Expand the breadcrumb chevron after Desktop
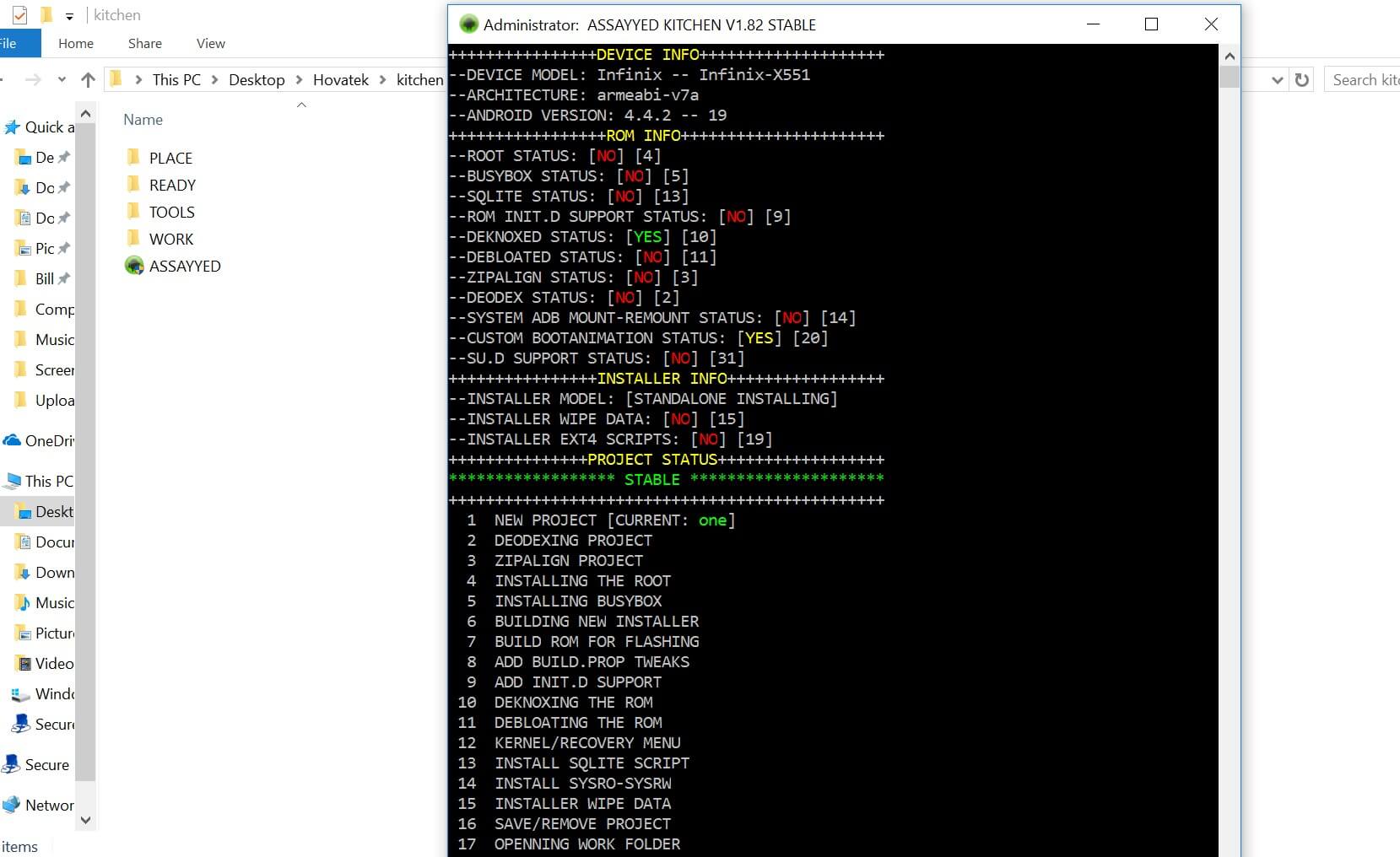1400x857 pixels. [299, 80]
